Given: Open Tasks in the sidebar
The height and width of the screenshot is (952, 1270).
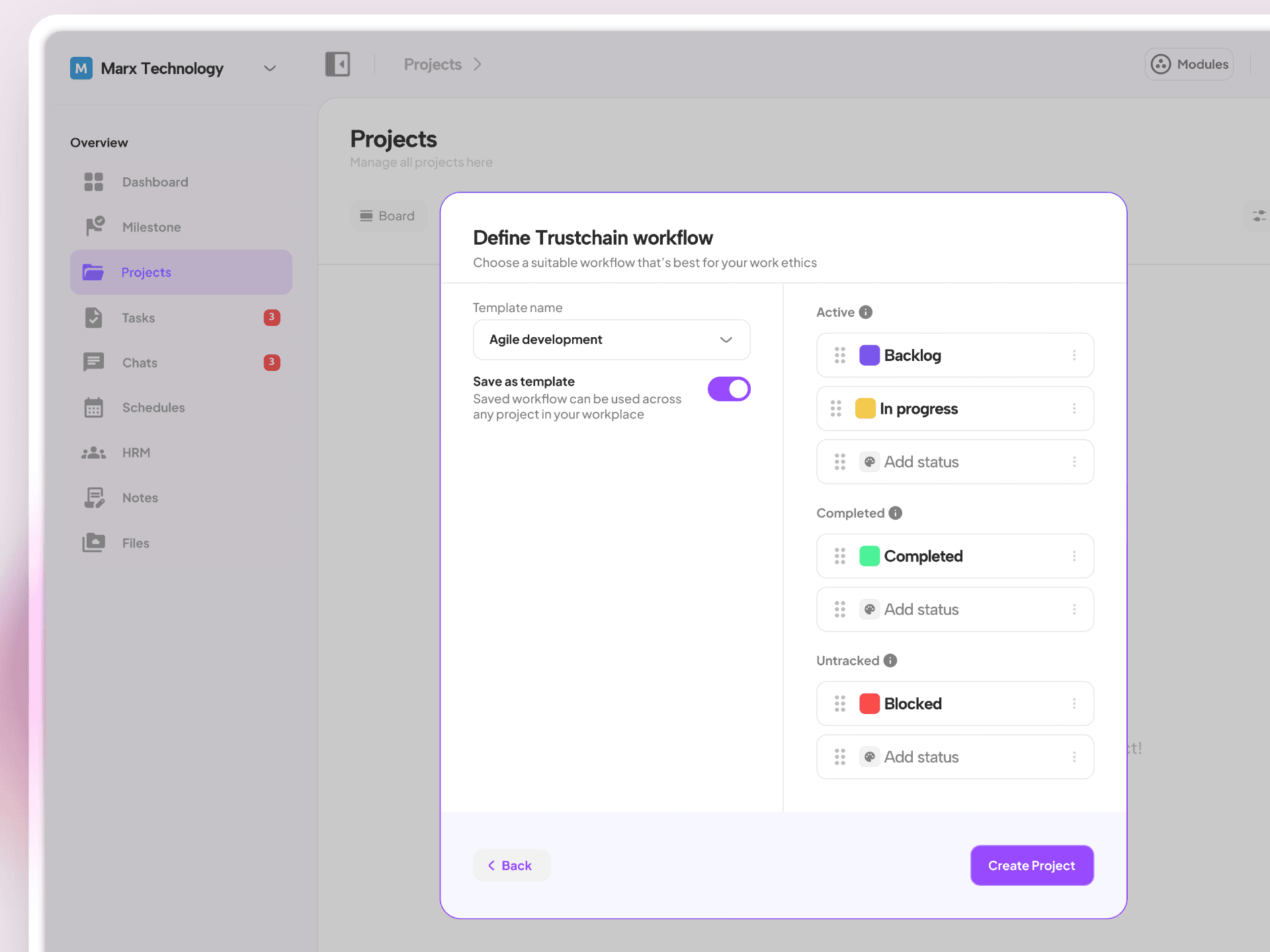Looking at the screenshot, I should tap(138, 318).
